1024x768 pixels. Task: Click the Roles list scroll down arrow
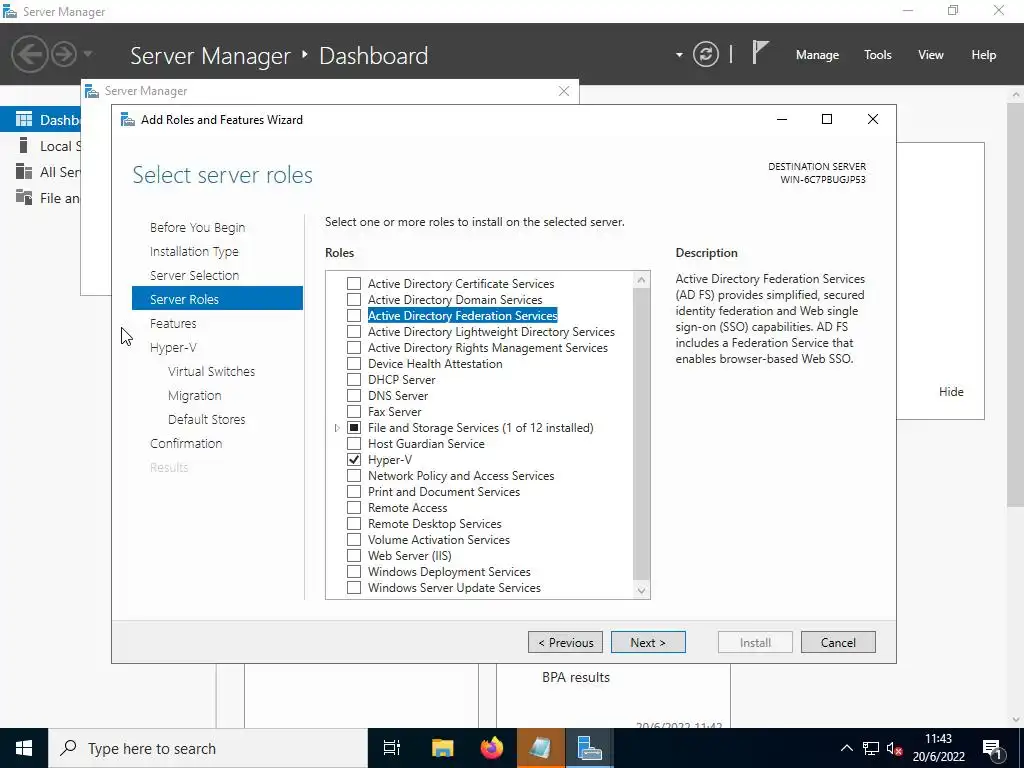click(x=641, y=590)
